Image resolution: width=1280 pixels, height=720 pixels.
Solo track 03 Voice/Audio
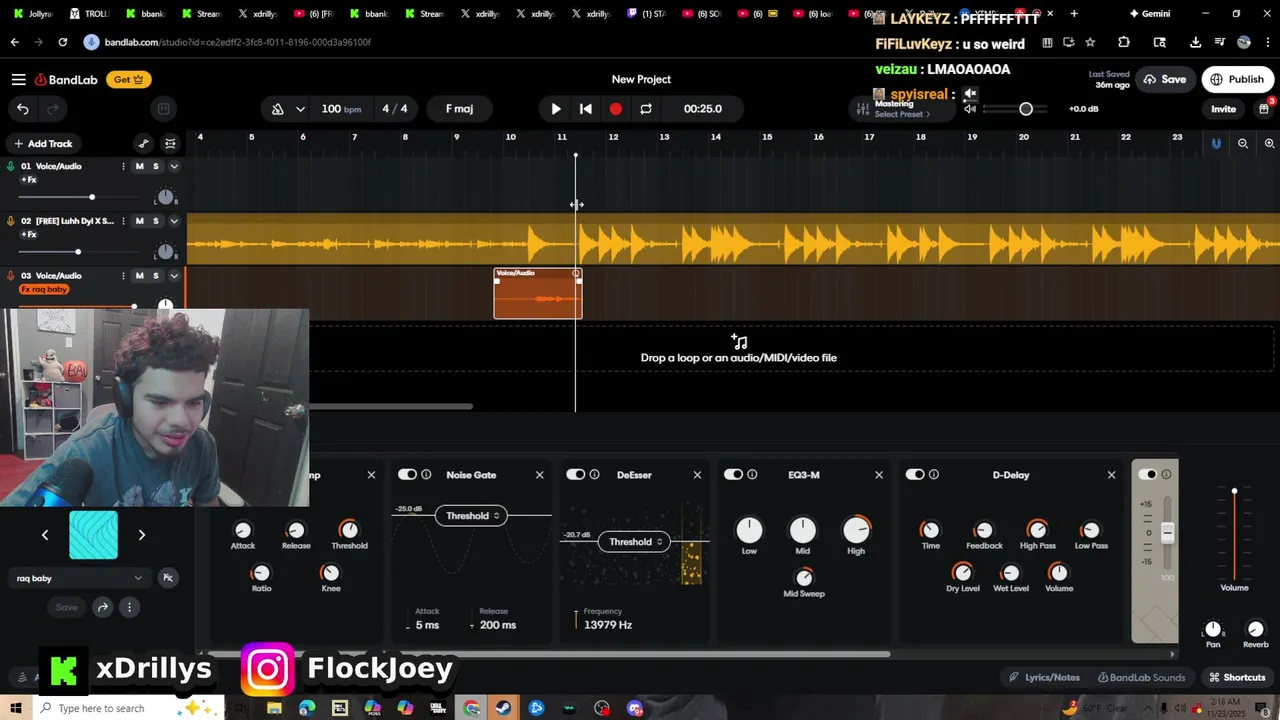pos(156,276)
